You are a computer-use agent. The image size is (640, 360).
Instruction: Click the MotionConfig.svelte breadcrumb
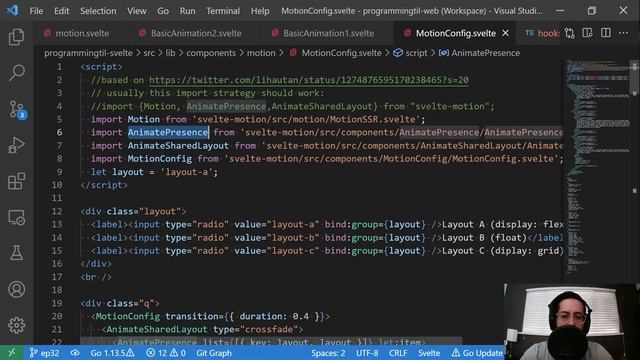point(336,53)
